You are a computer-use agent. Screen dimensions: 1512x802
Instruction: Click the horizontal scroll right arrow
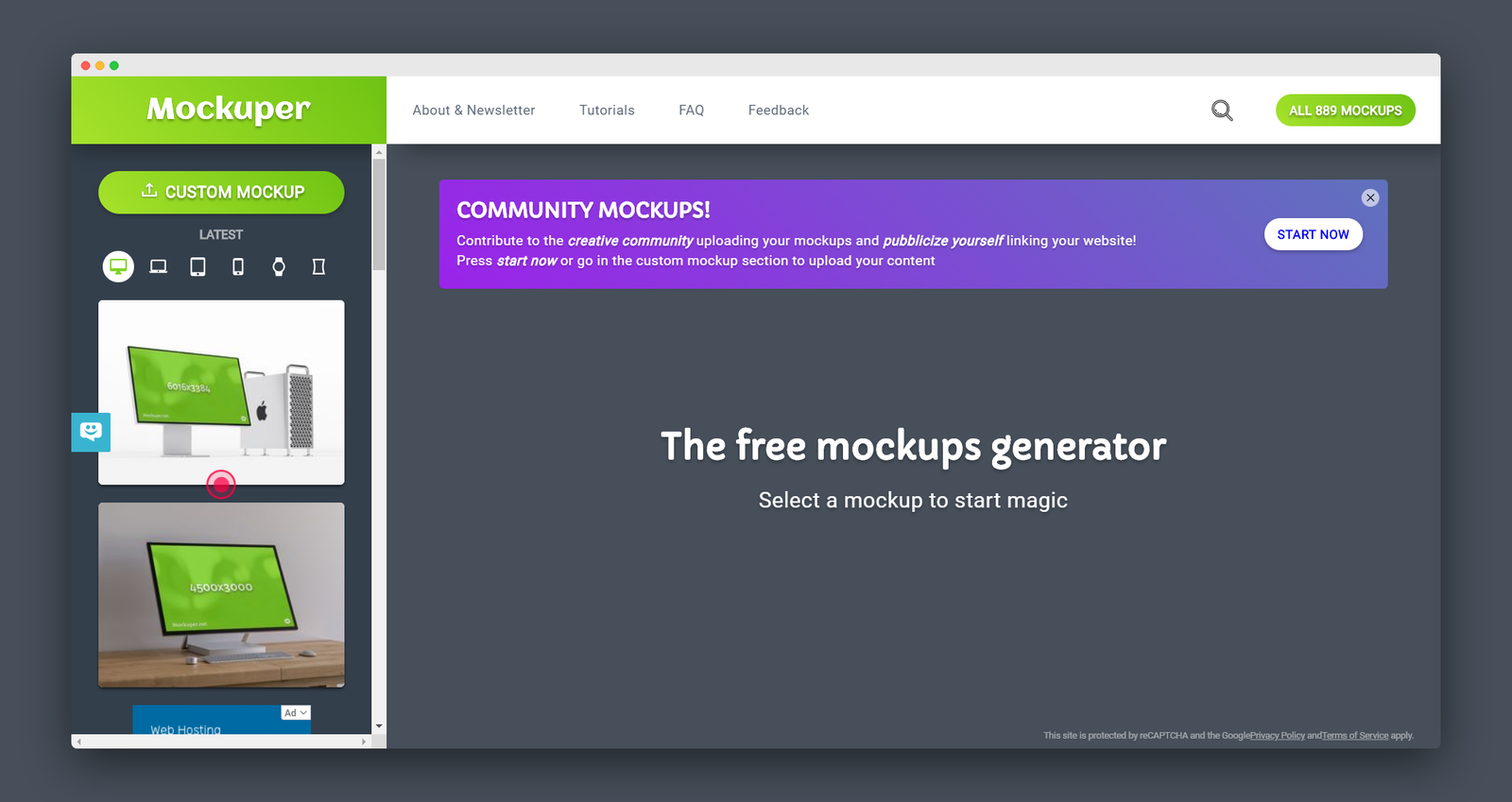(x=364, y=742)
